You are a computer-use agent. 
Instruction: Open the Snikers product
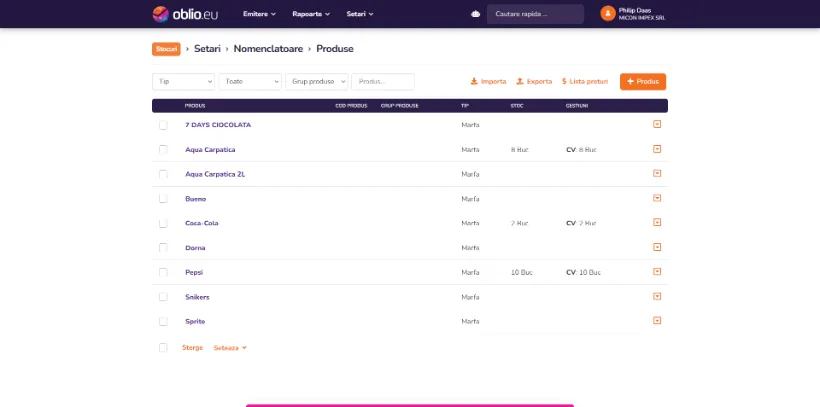click(197, 297)
